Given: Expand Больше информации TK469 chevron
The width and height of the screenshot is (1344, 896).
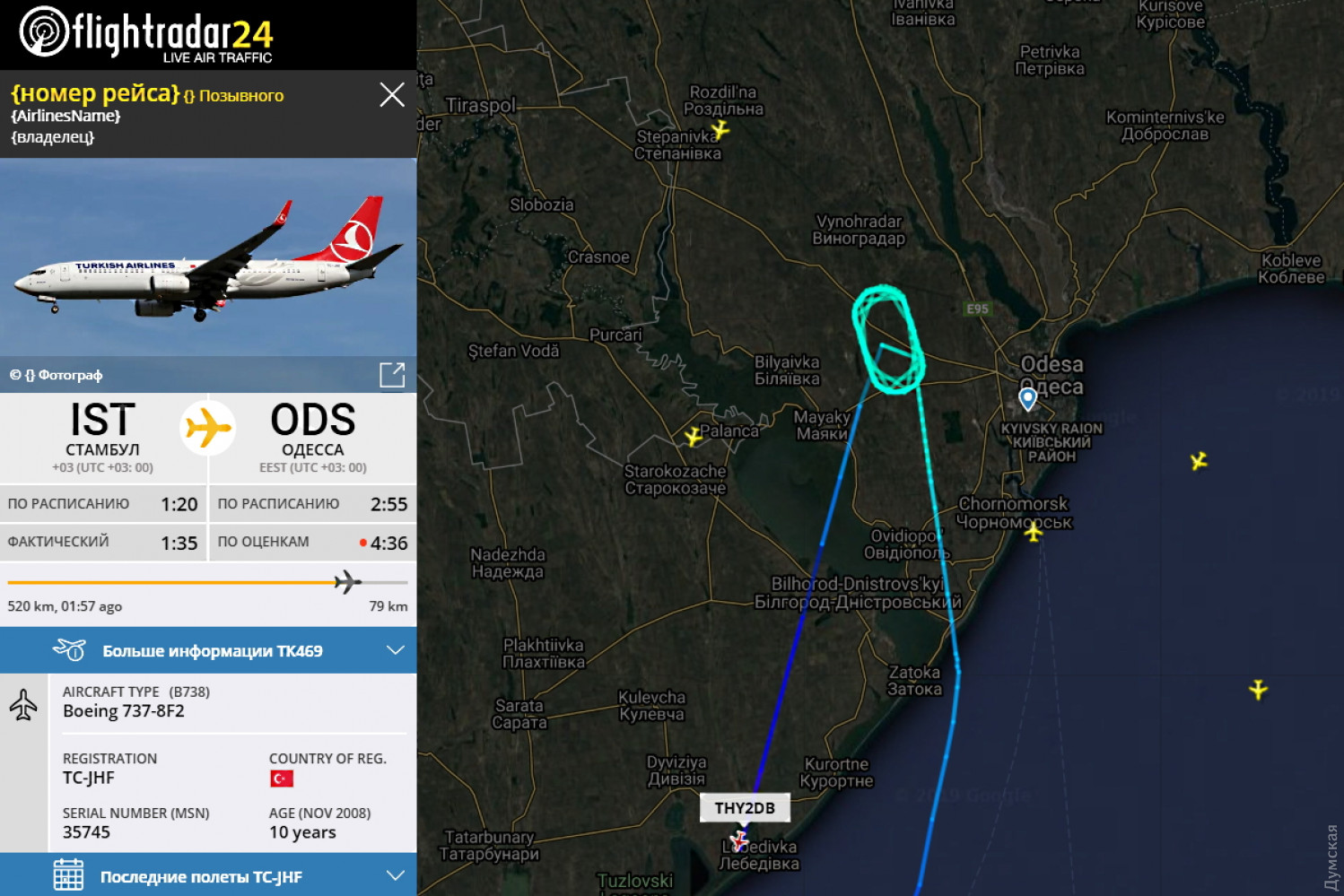Looking at the screenshot, I should pos(395,650).
